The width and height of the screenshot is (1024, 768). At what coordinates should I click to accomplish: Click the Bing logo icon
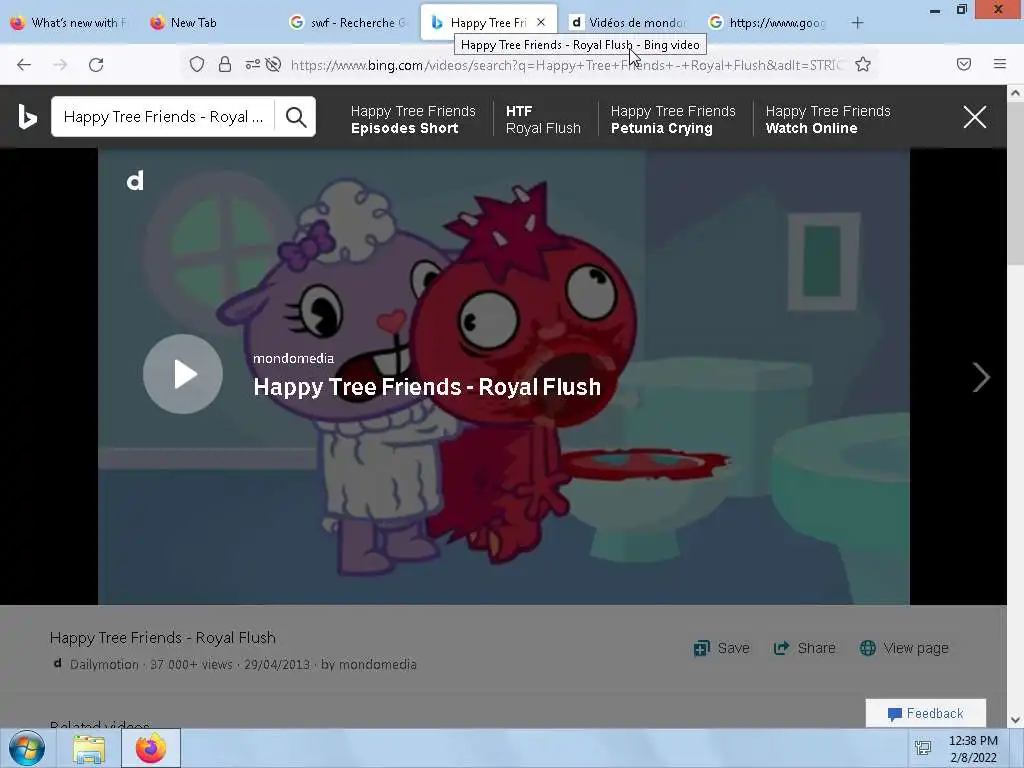click(27, 117)
